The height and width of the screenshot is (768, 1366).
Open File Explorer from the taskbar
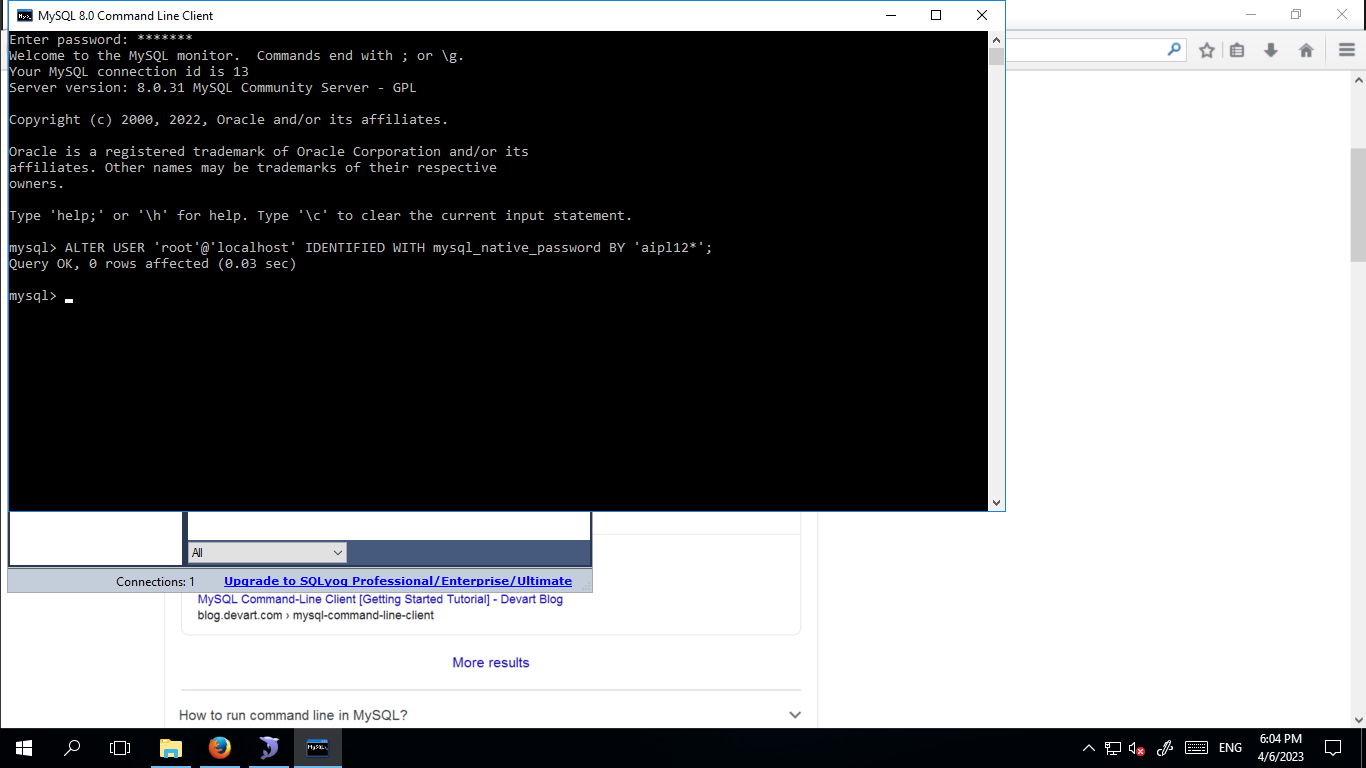pyautogui.click(x=172, y=748)
